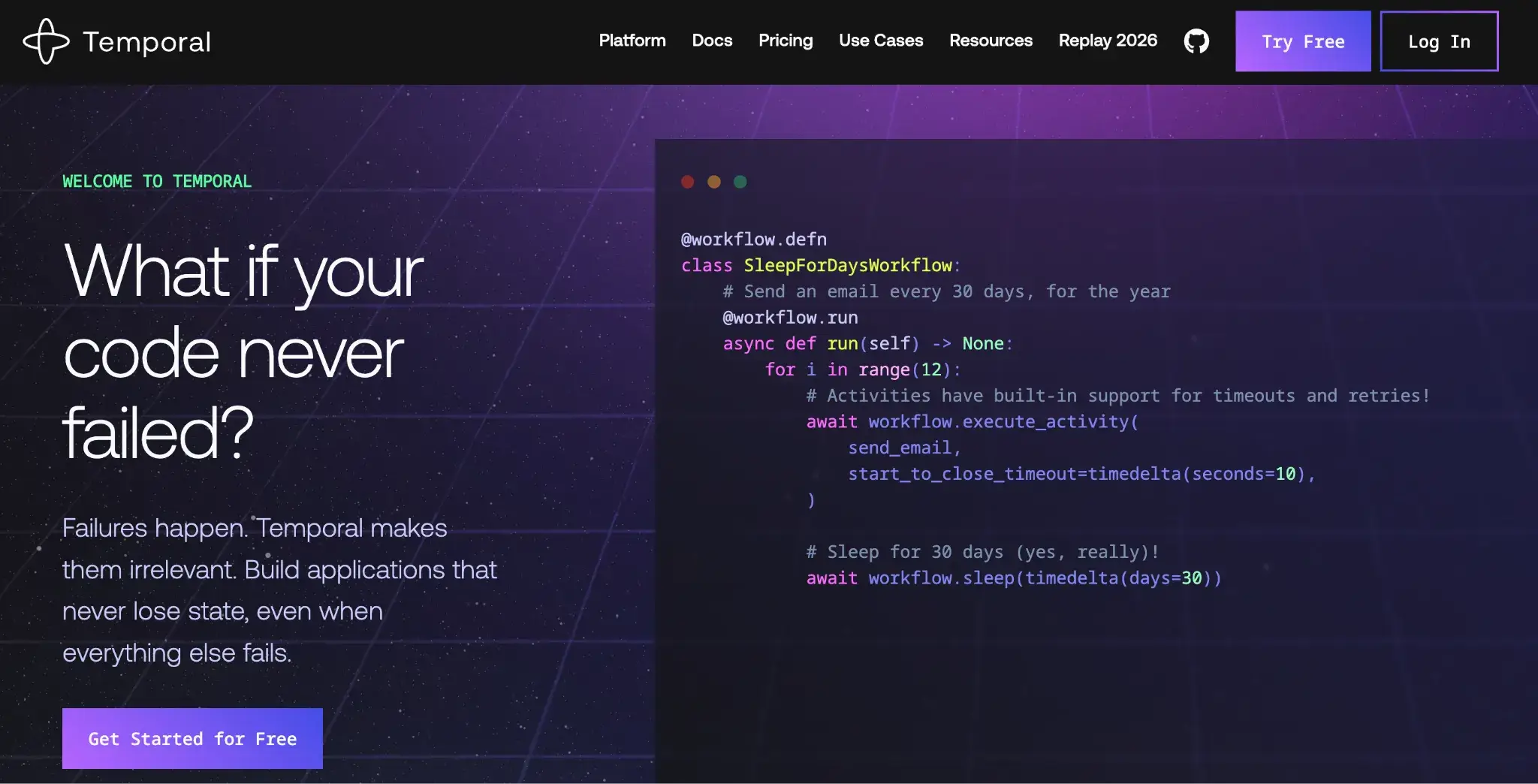
Task: Click the orange dot in code window
Action: tap(714, 182)
